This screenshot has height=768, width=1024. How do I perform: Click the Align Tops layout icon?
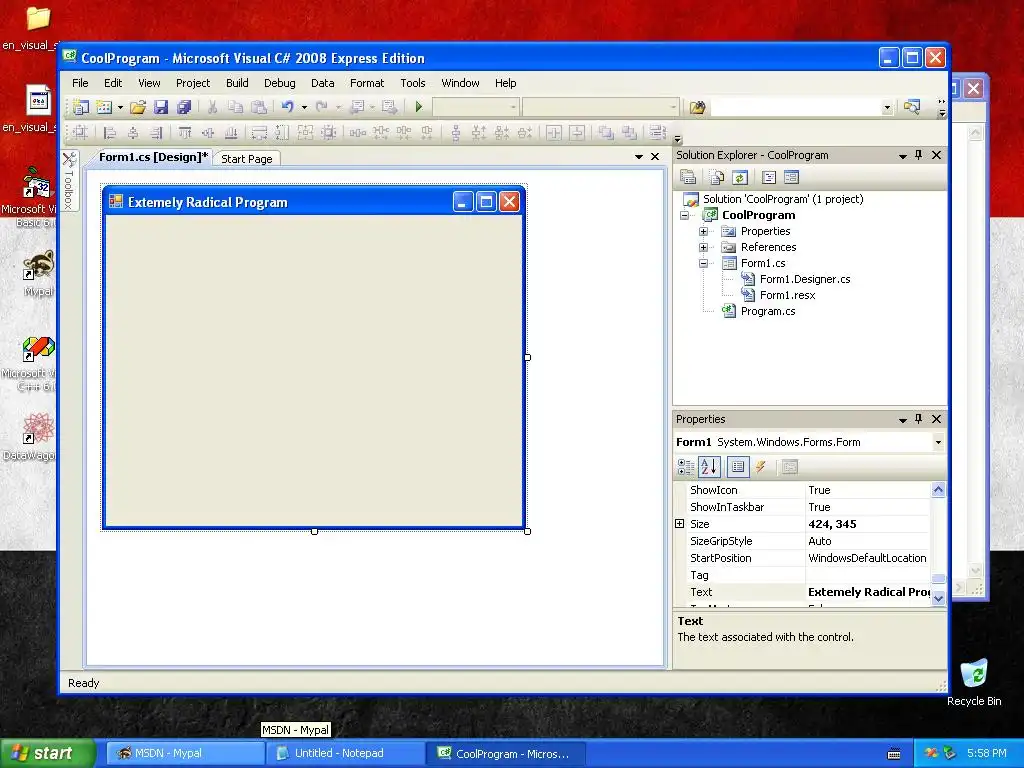pyautogui.click(x=185, y=133)
